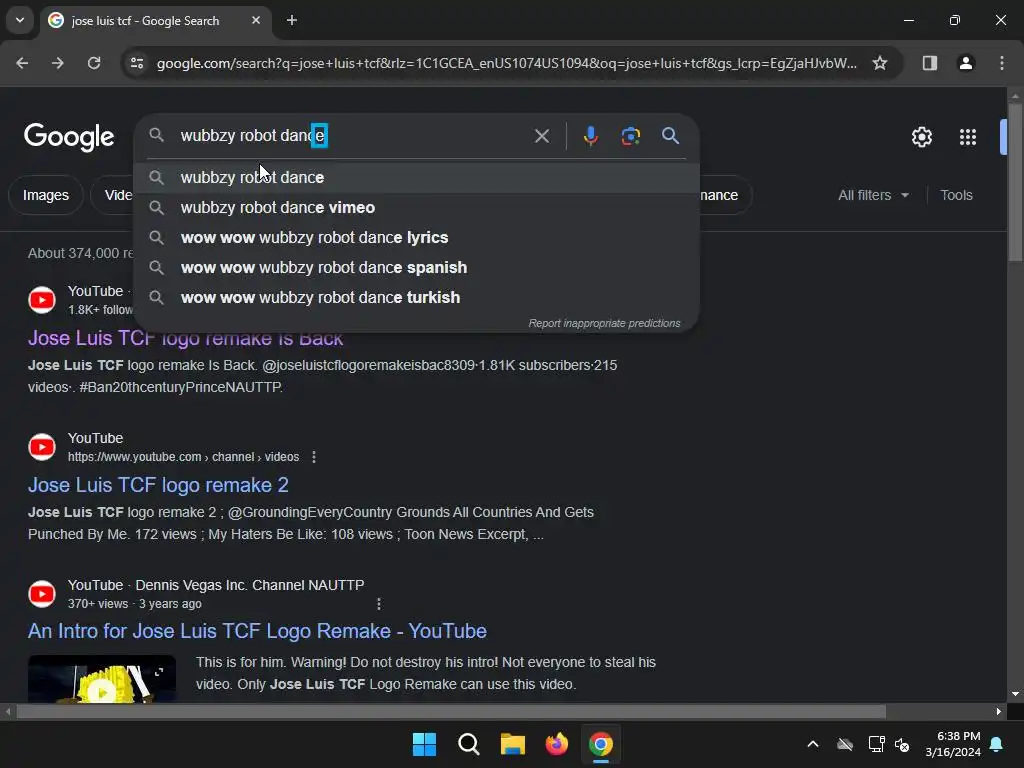1024x768 pixels.
Task: Click the address bar URL
Action: click(506, 63)
